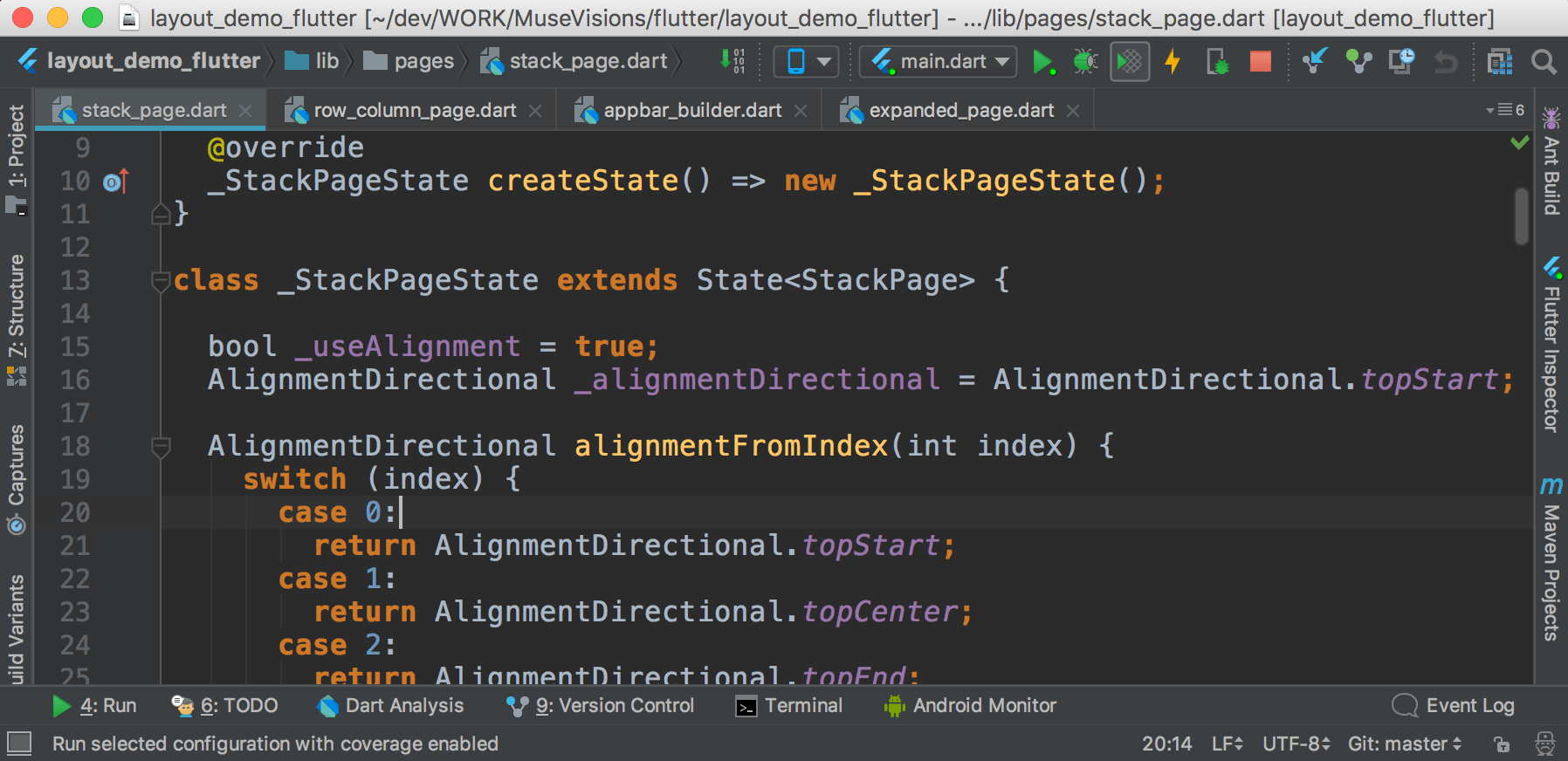This screenshot has width=1568, height=761.
Task: Click the topCenter return value on line 23
Action: (x=880, y=612)
